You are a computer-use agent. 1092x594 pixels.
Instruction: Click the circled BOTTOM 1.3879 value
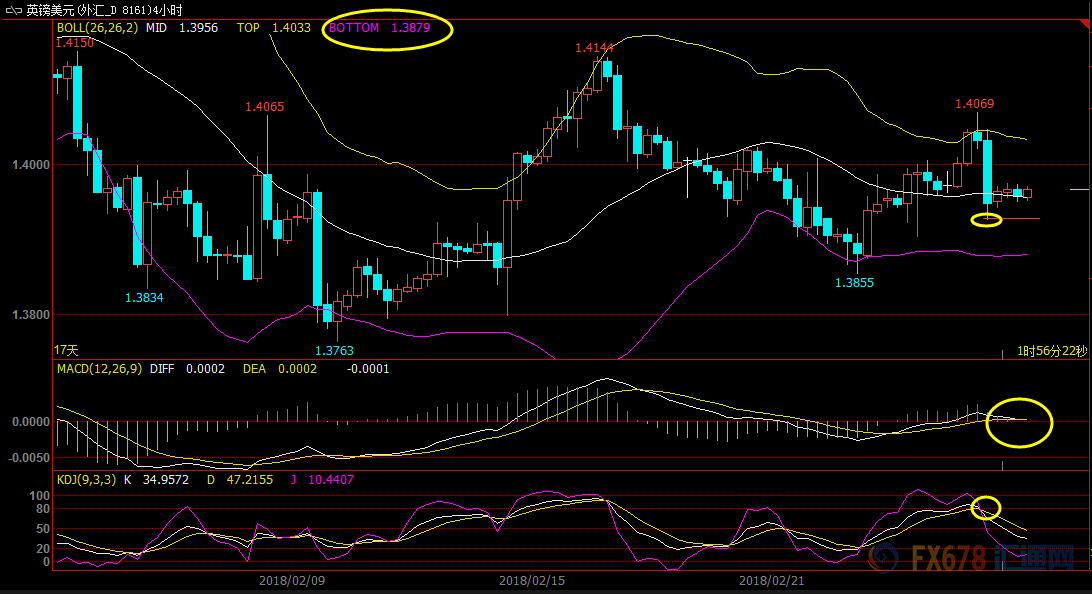(389, 29)
